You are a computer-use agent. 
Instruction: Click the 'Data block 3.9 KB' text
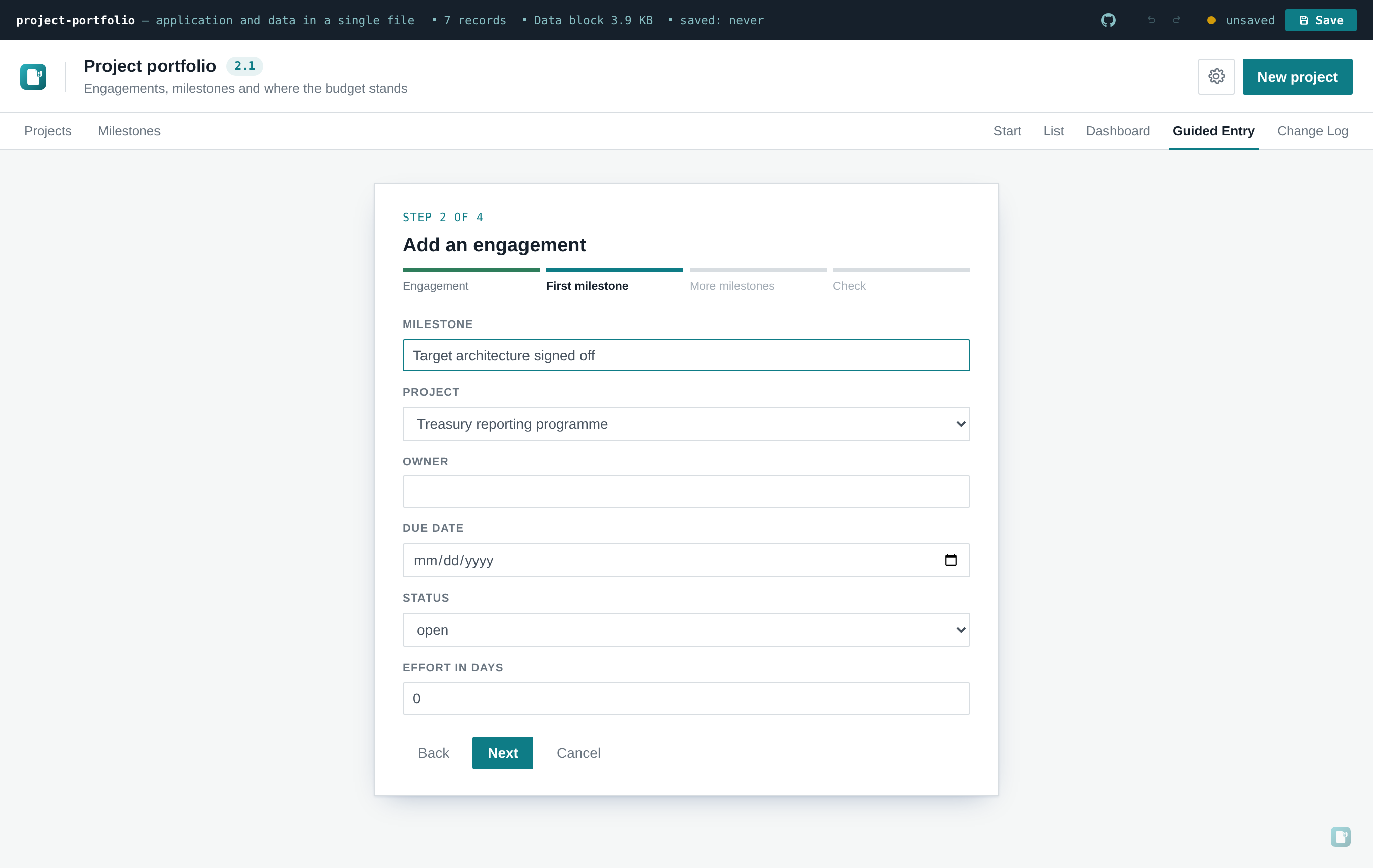tap(593, 21)
